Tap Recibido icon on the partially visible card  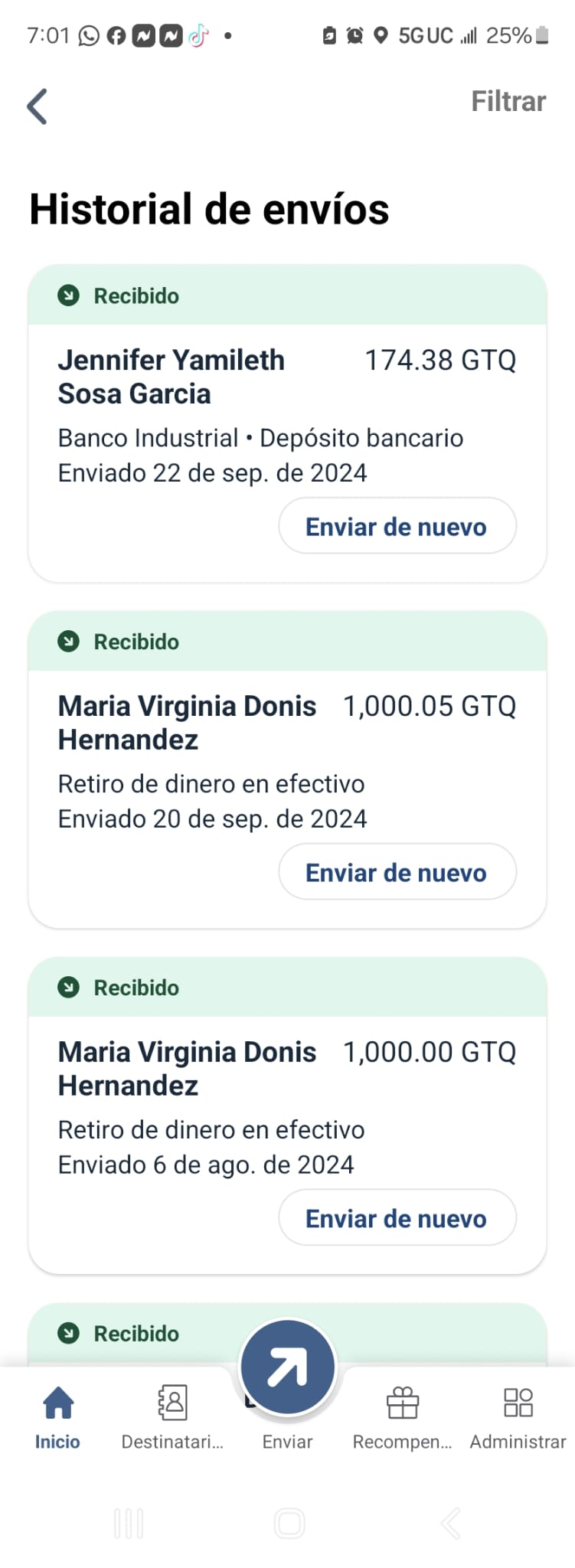click(69, 1334)
